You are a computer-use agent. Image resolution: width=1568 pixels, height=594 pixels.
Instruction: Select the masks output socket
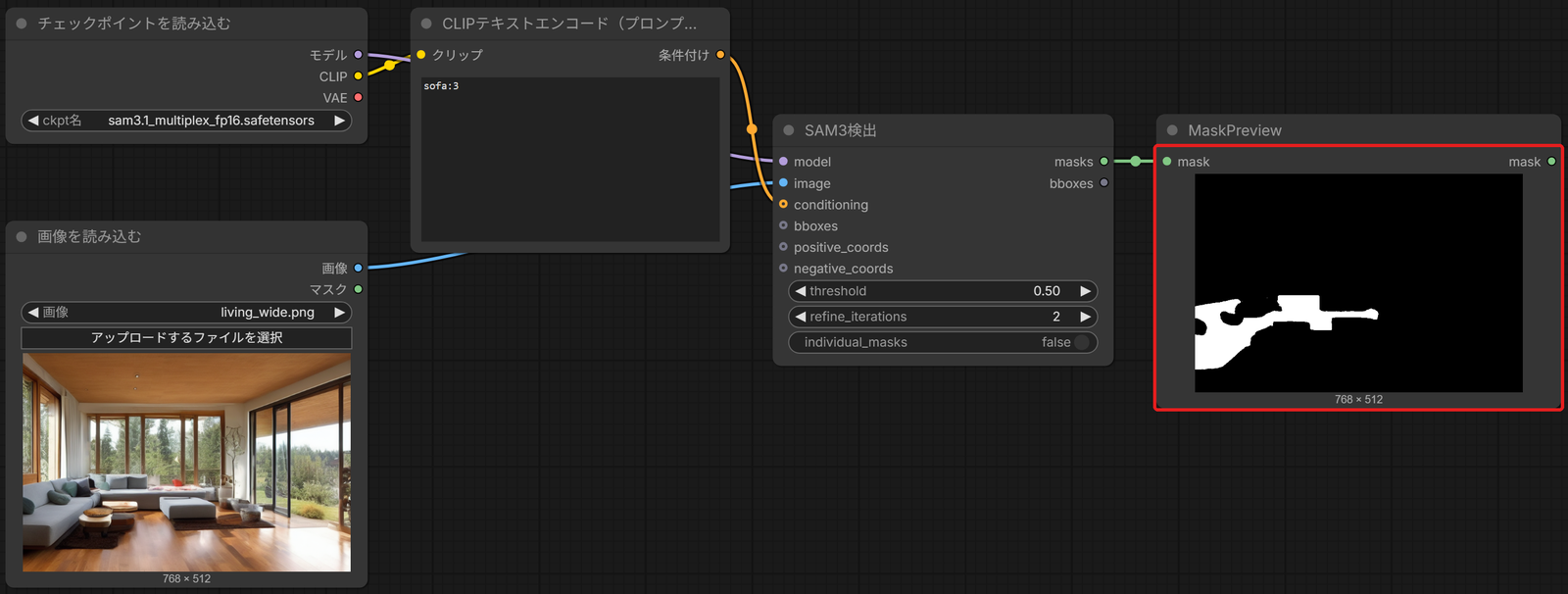click(x=1104, y=162)
